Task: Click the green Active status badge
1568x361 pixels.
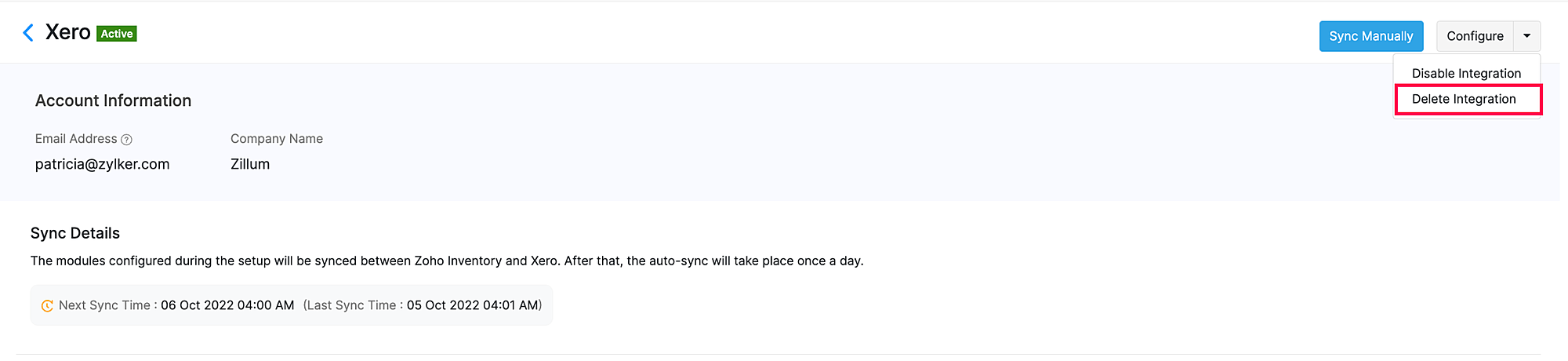Action: point(117,34)
